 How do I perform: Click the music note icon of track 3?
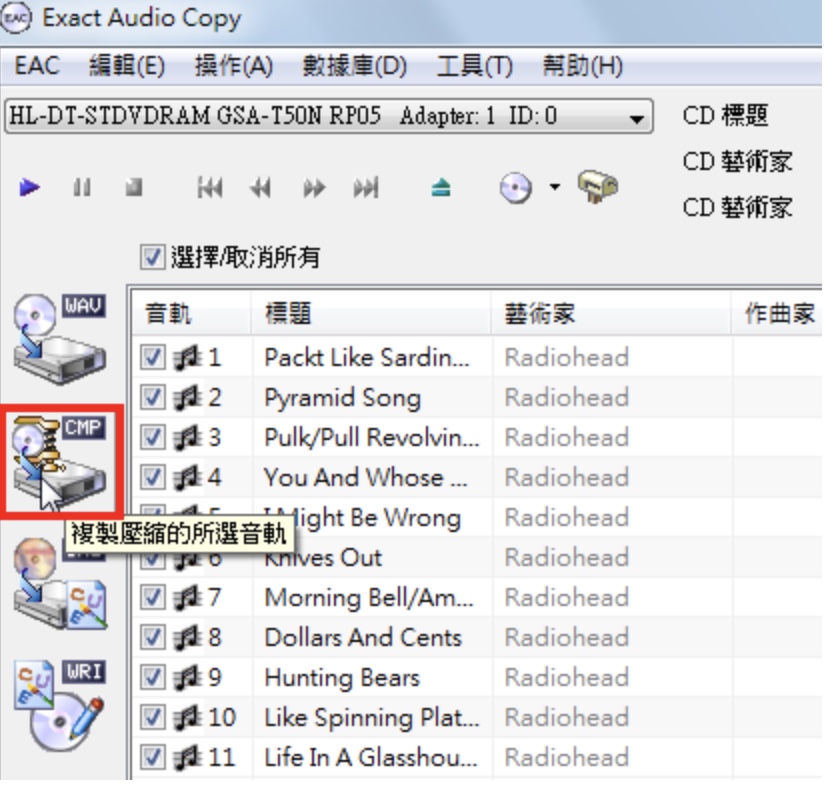188,438
